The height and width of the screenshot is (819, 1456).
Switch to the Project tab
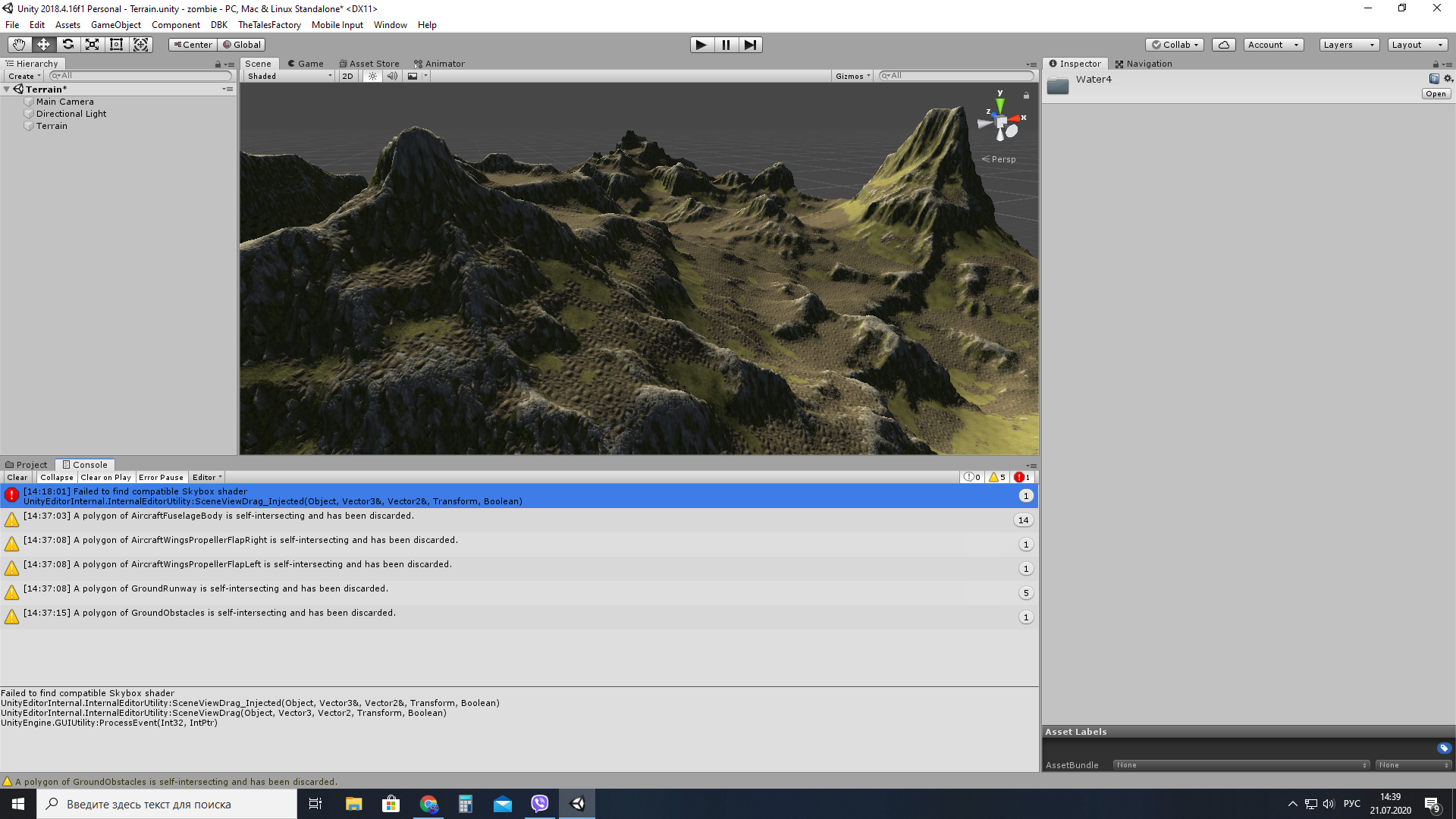tap(27, 465)
